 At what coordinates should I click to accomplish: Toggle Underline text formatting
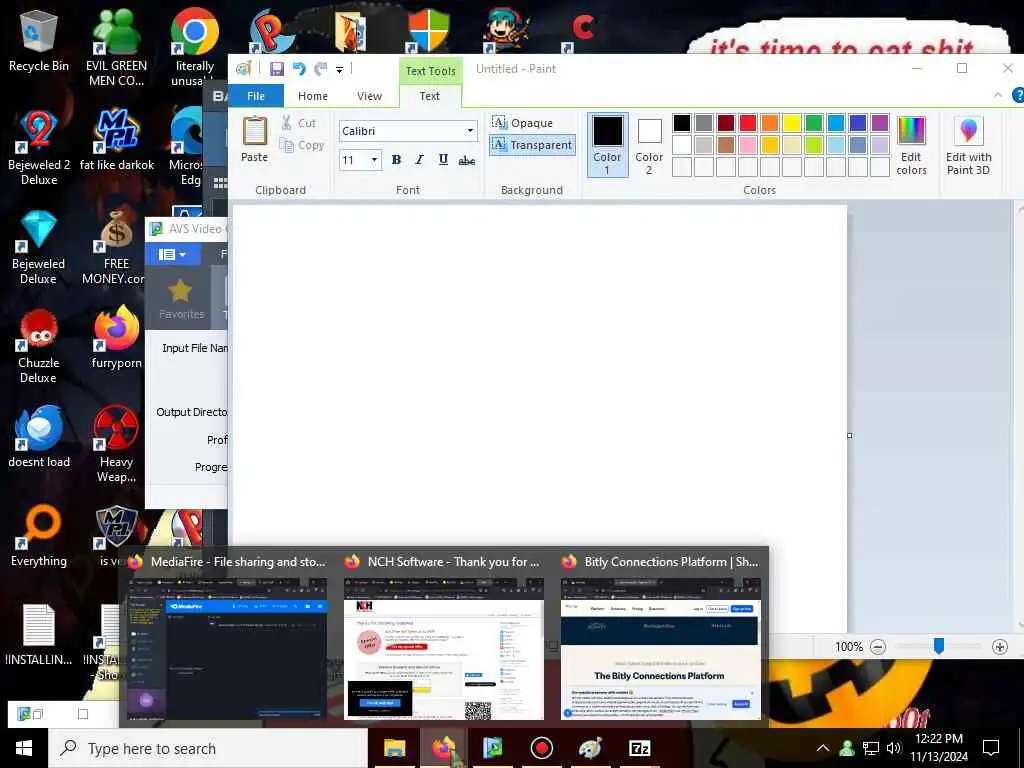point(443,160)
